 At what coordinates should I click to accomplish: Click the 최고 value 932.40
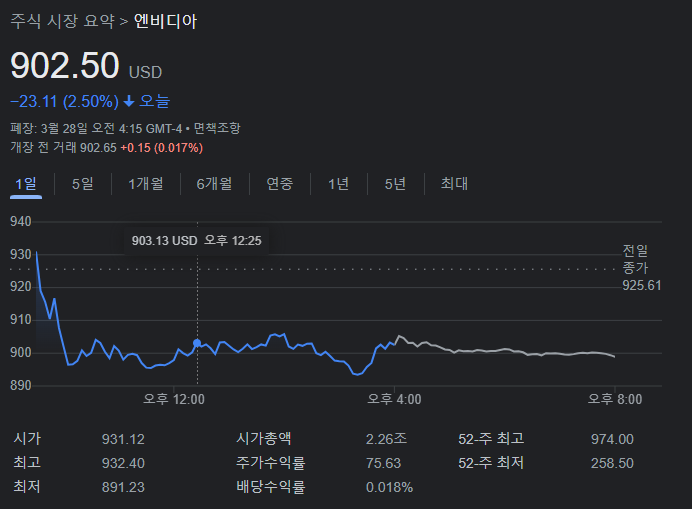click(x=123, y=463)
